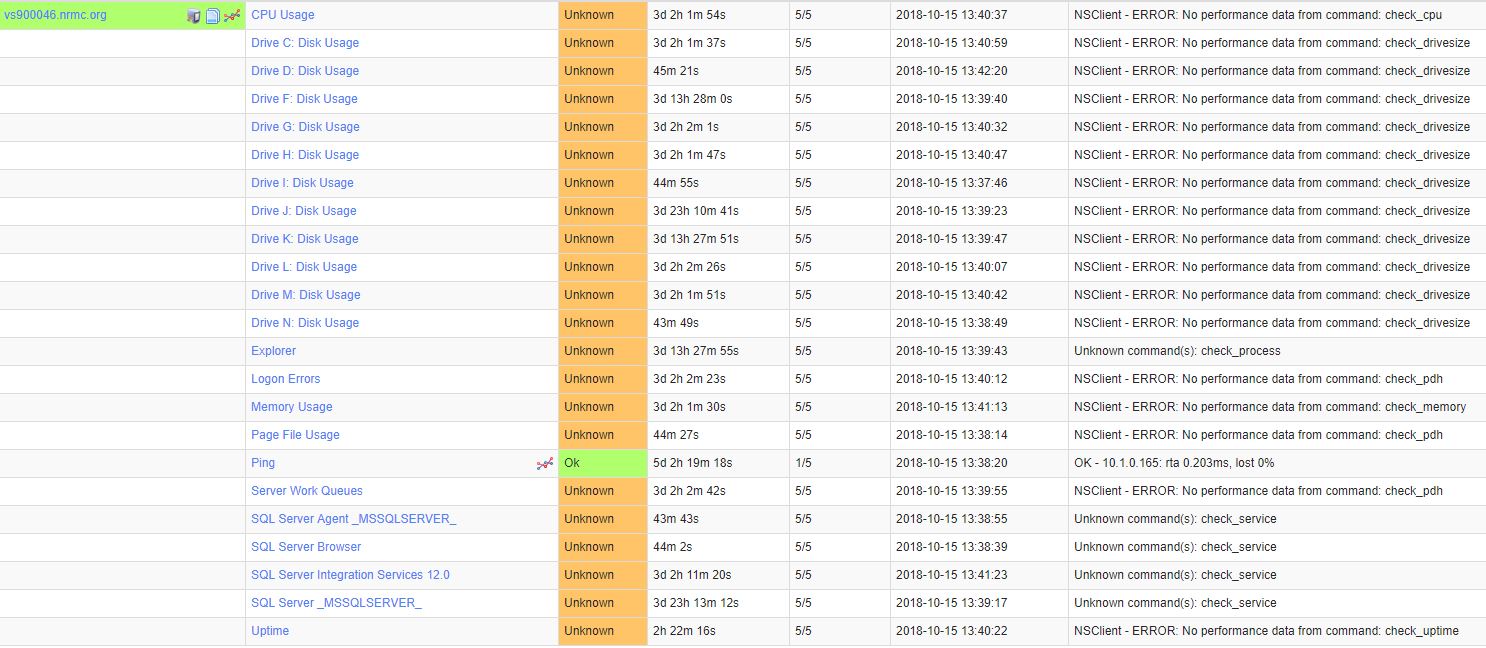Open Page File Usage service details
Viewport: 1486px width, 648px height.
tap(295, 435)
